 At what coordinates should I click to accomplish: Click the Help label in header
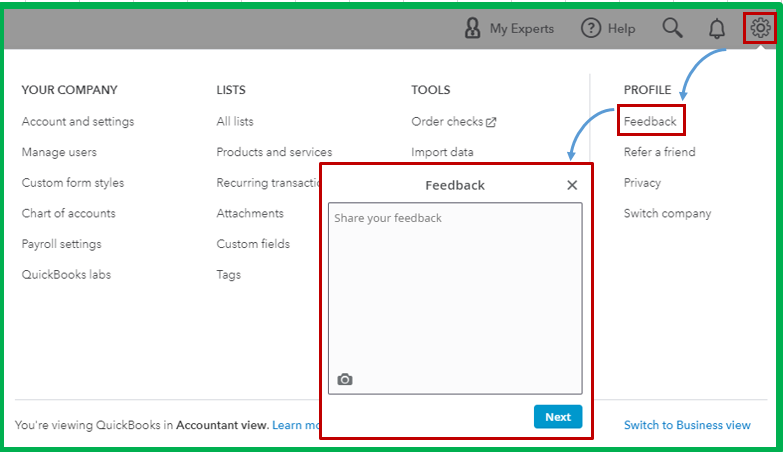[621, 28]
